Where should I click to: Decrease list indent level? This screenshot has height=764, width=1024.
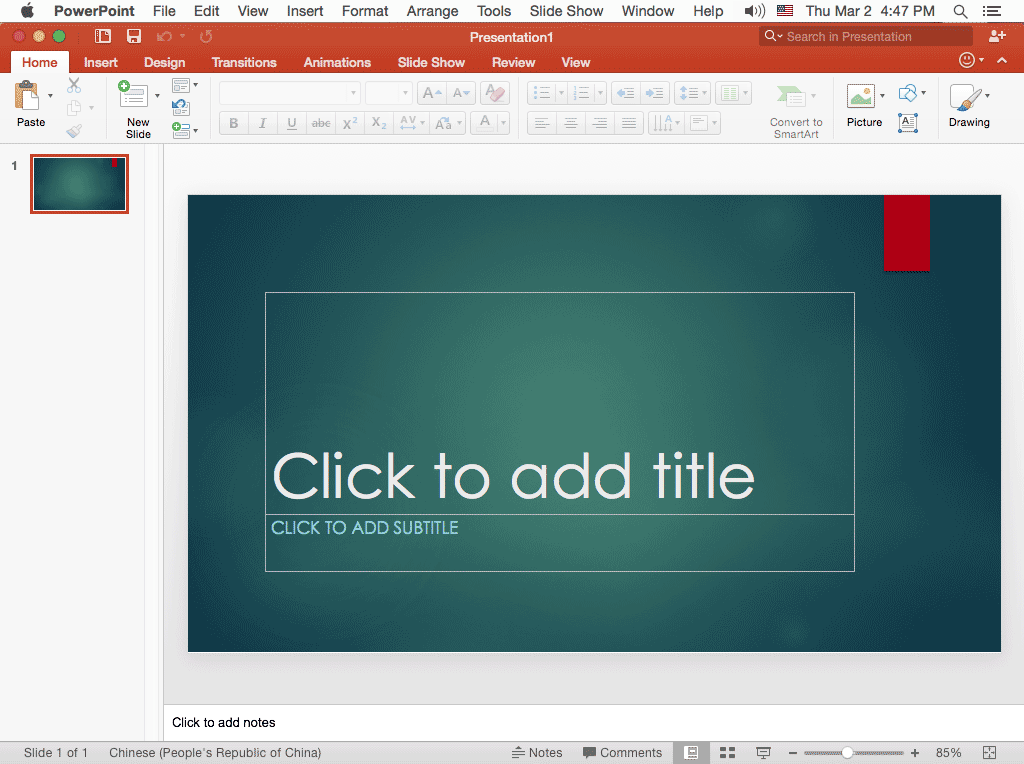(x=626, y=93)
